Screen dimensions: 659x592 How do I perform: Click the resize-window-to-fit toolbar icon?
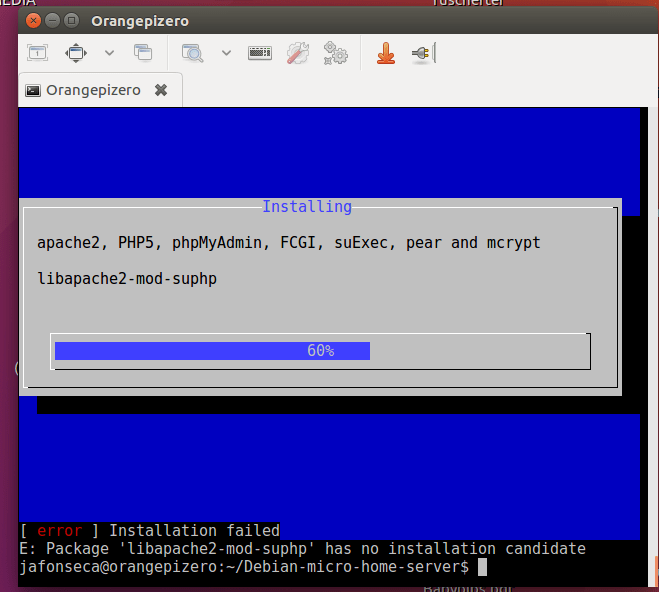37,53
